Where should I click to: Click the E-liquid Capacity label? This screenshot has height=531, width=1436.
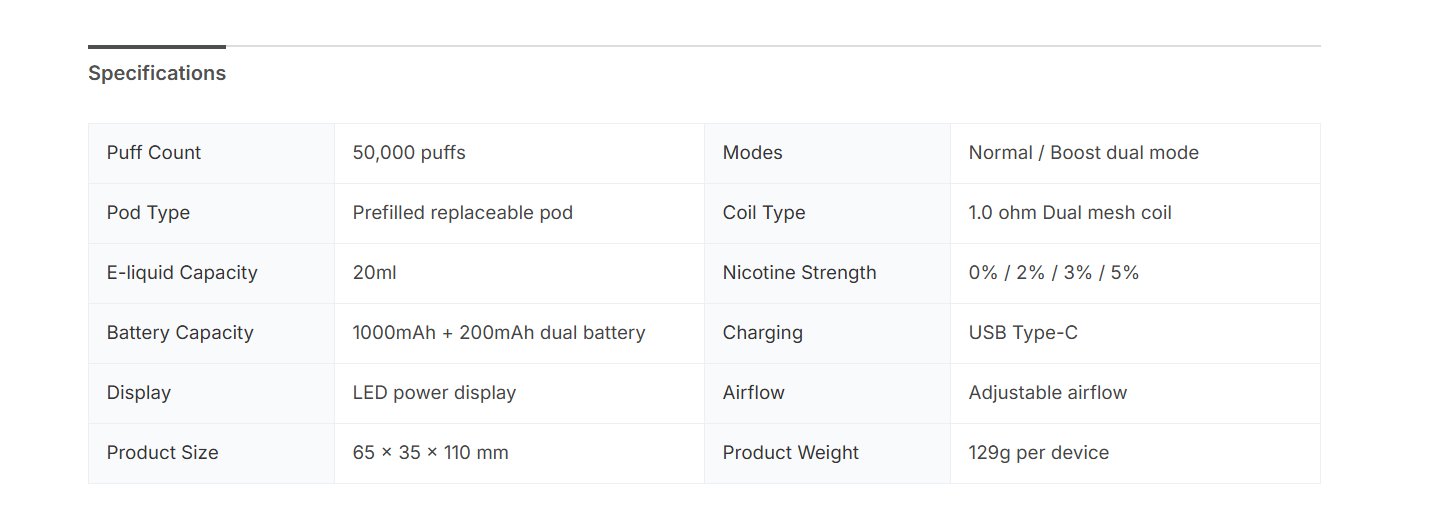pos(182,273)
